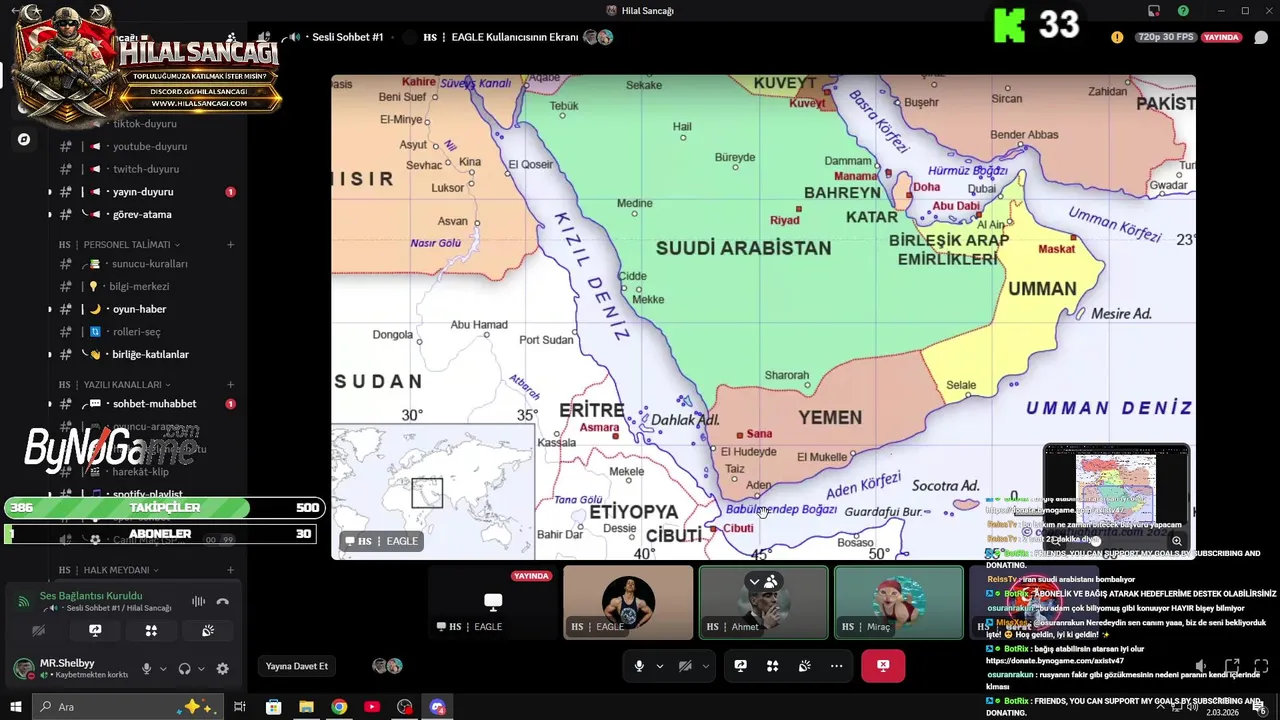
Task: Open activities icon in left voice panel
Action: click(x=151, y=631)
